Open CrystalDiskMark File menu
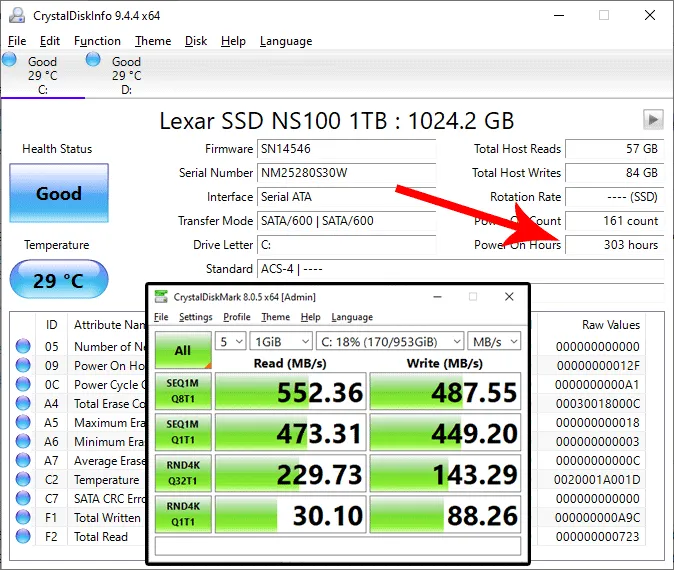 coord(161,317)
